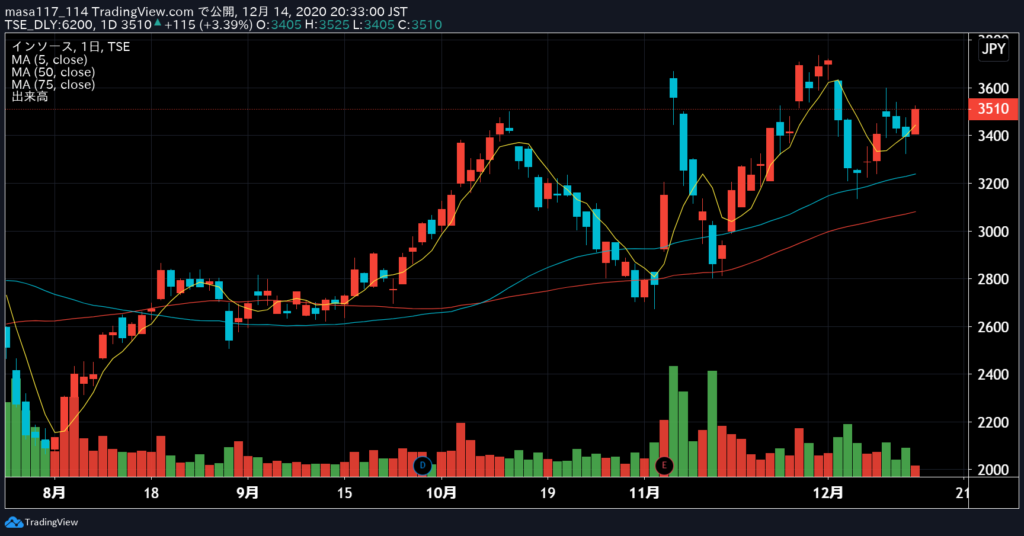Screen dimensions: 1024x536
Task: Click the 2400 price axis label
Action: (x=993, y=374)
